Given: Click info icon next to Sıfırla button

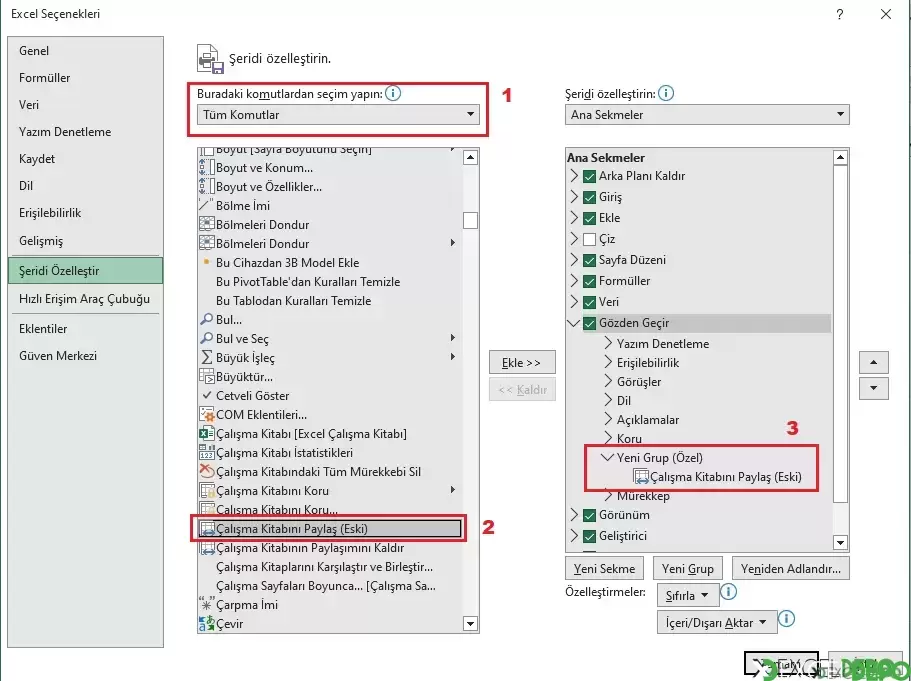Looking at the screenshot, I should [729, 592].
